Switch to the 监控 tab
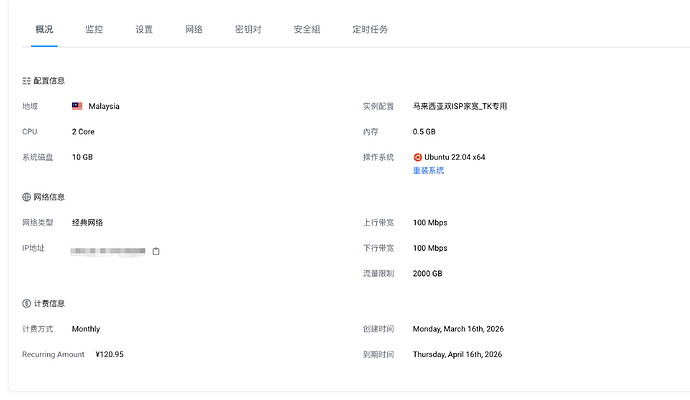 (94, 29)
